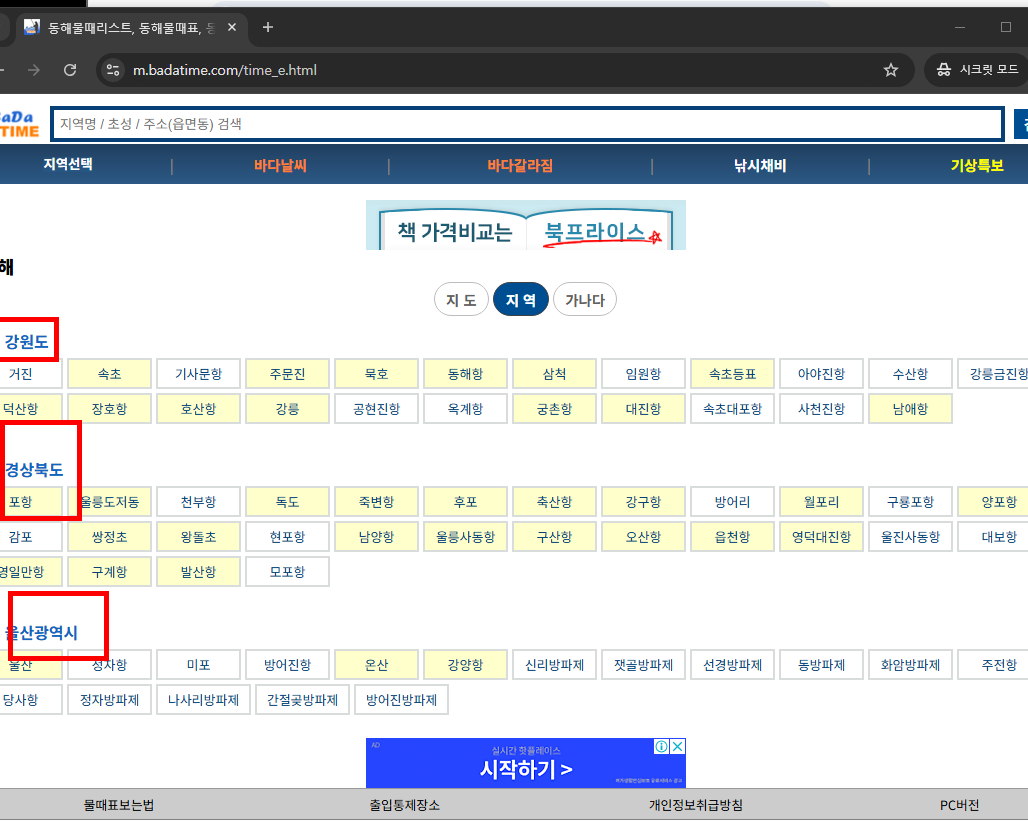This screenshot has width=1028, height=829.
Task: Select 속초등표 location button
Action: pos(732,374)
